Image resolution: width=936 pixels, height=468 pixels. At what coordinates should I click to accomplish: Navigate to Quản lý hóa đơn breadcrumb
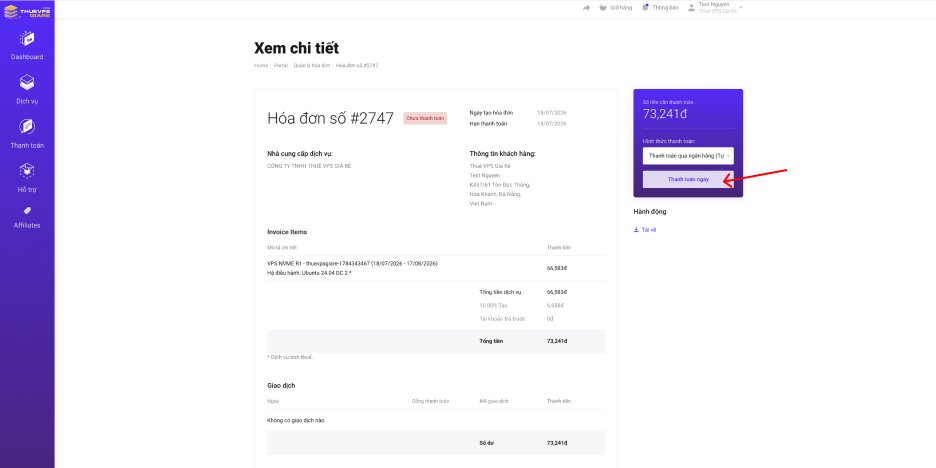[x=312, y=66]
